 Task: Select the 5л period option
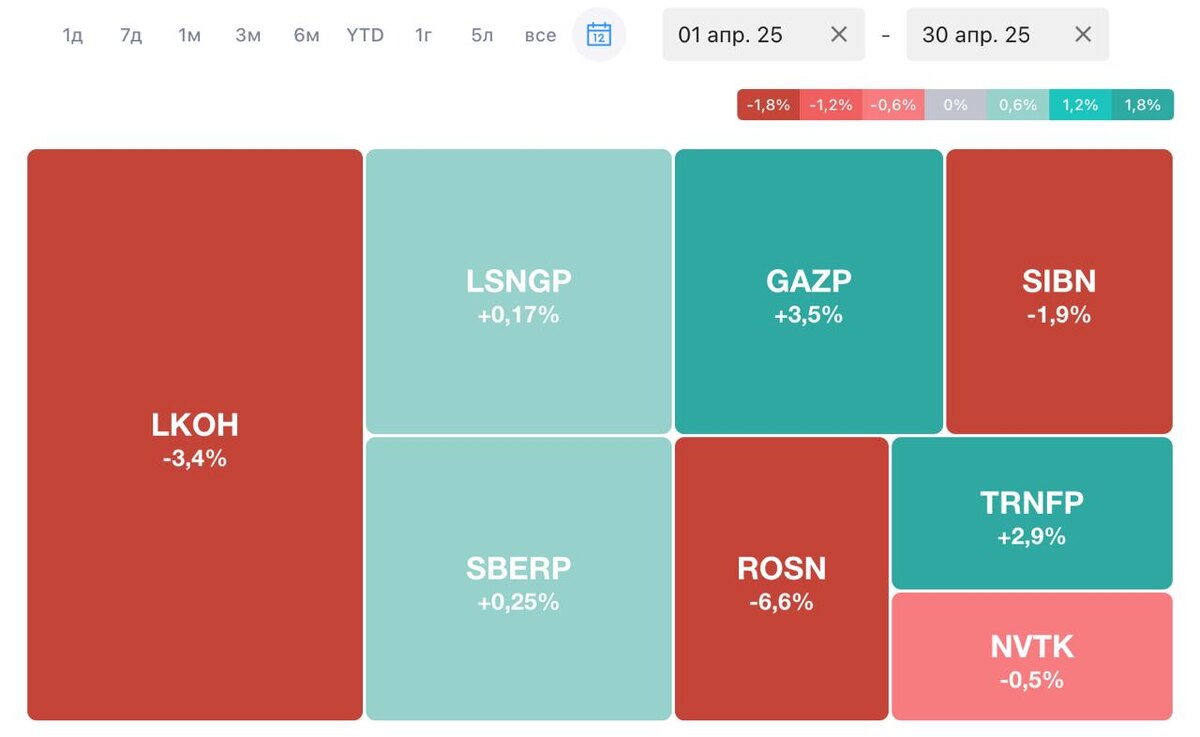click(x=482, y=35)
